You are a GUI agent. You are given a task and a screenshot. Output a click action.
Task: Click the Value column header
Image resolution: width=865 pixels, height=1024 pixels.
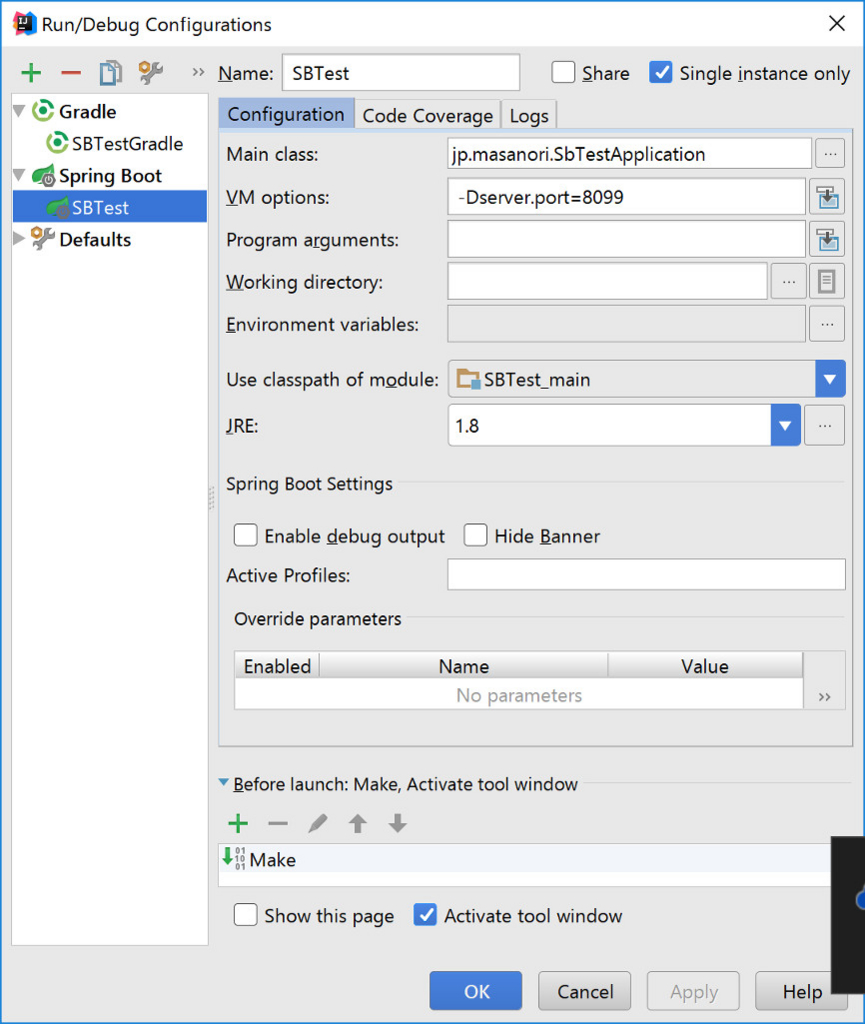coord(705,666)
